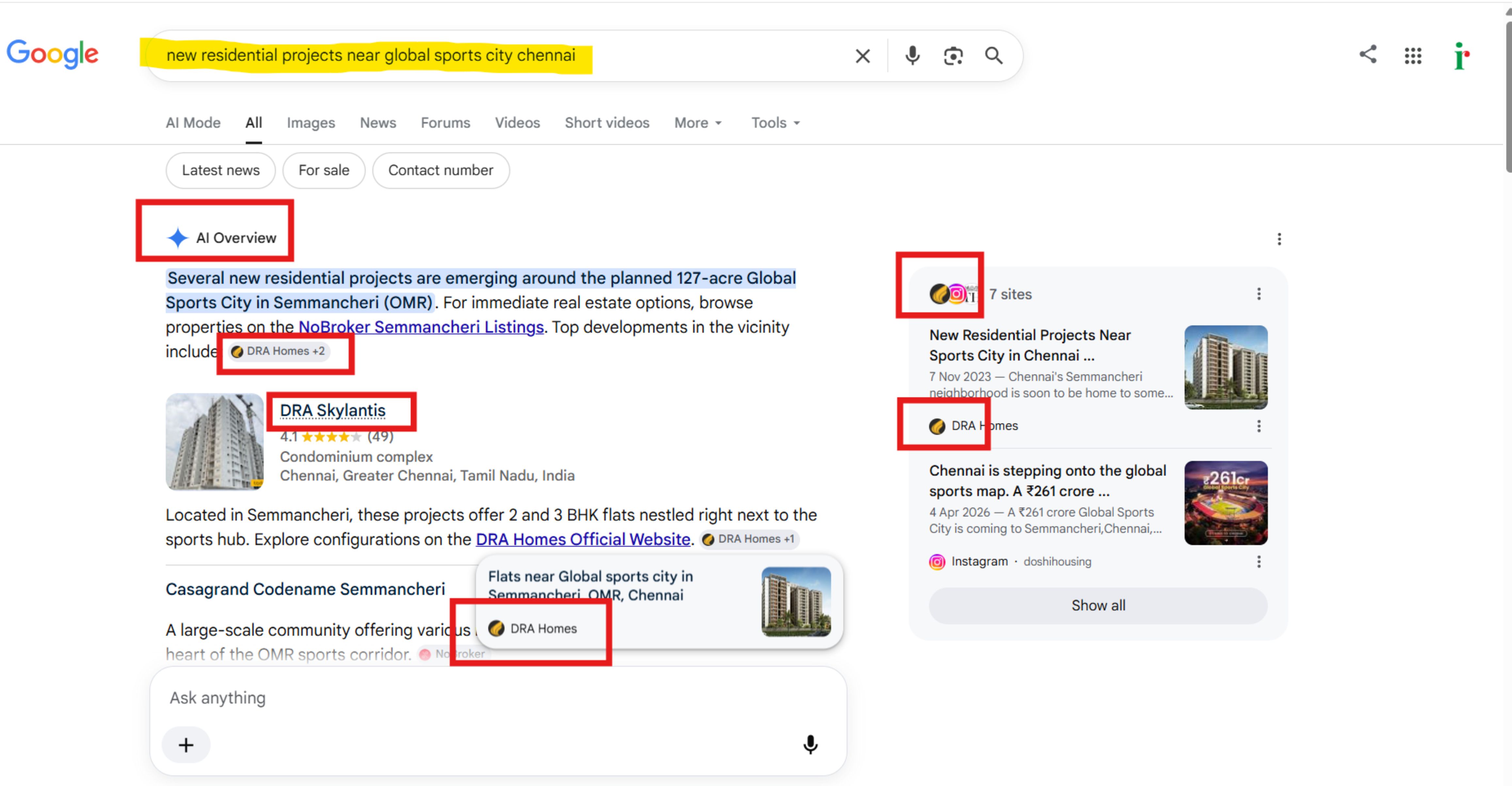Open three-dot menu beside 7 sites
This screenshot has height=786, width=1512.
(x=1259, y=294)
